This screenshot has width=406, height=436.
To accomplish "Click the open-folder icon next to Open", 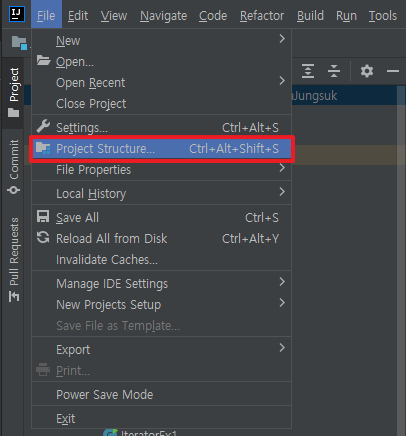I will pos(43,61).
